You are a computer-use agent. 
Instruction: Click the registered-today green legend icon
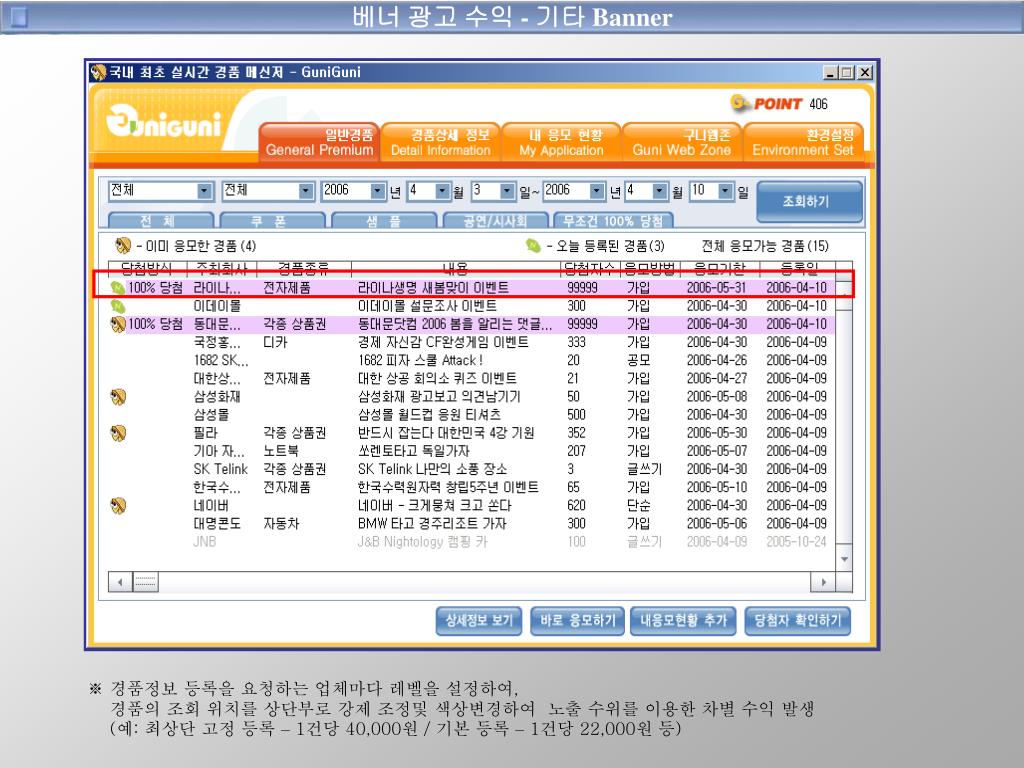coord(533,246)
